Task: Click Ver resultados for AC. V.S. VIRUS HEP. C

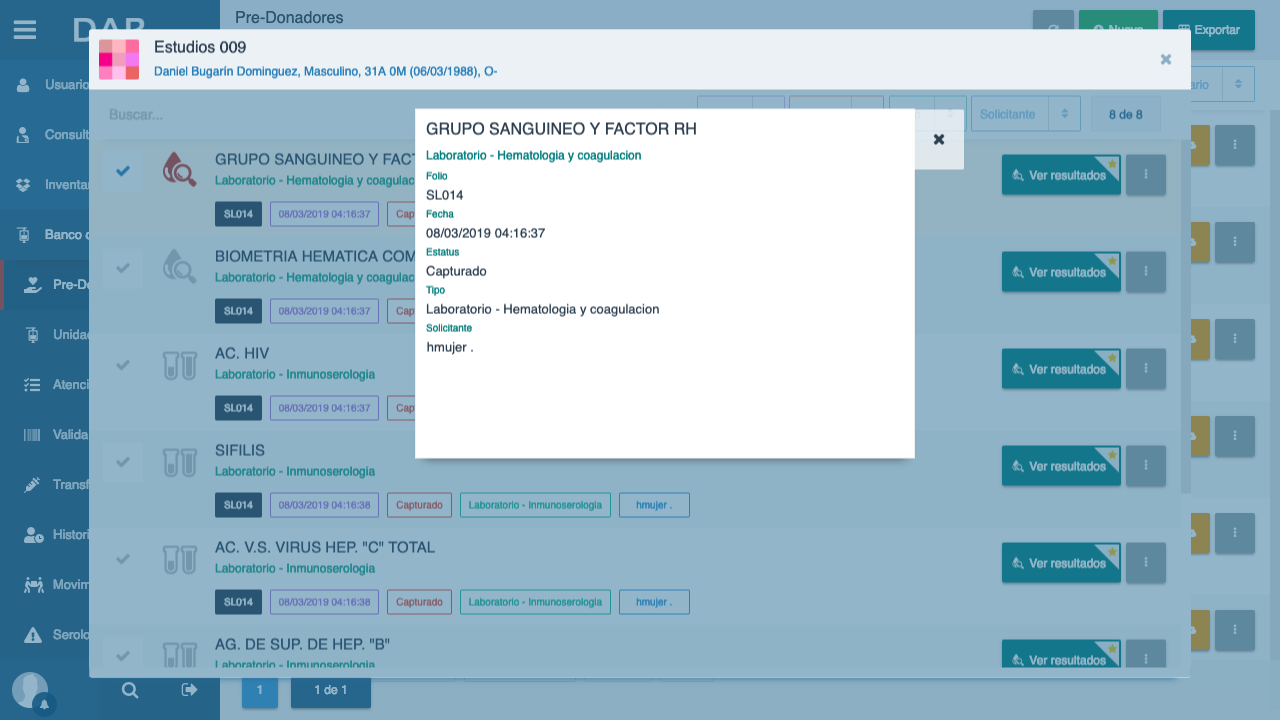Action: 1061,563
